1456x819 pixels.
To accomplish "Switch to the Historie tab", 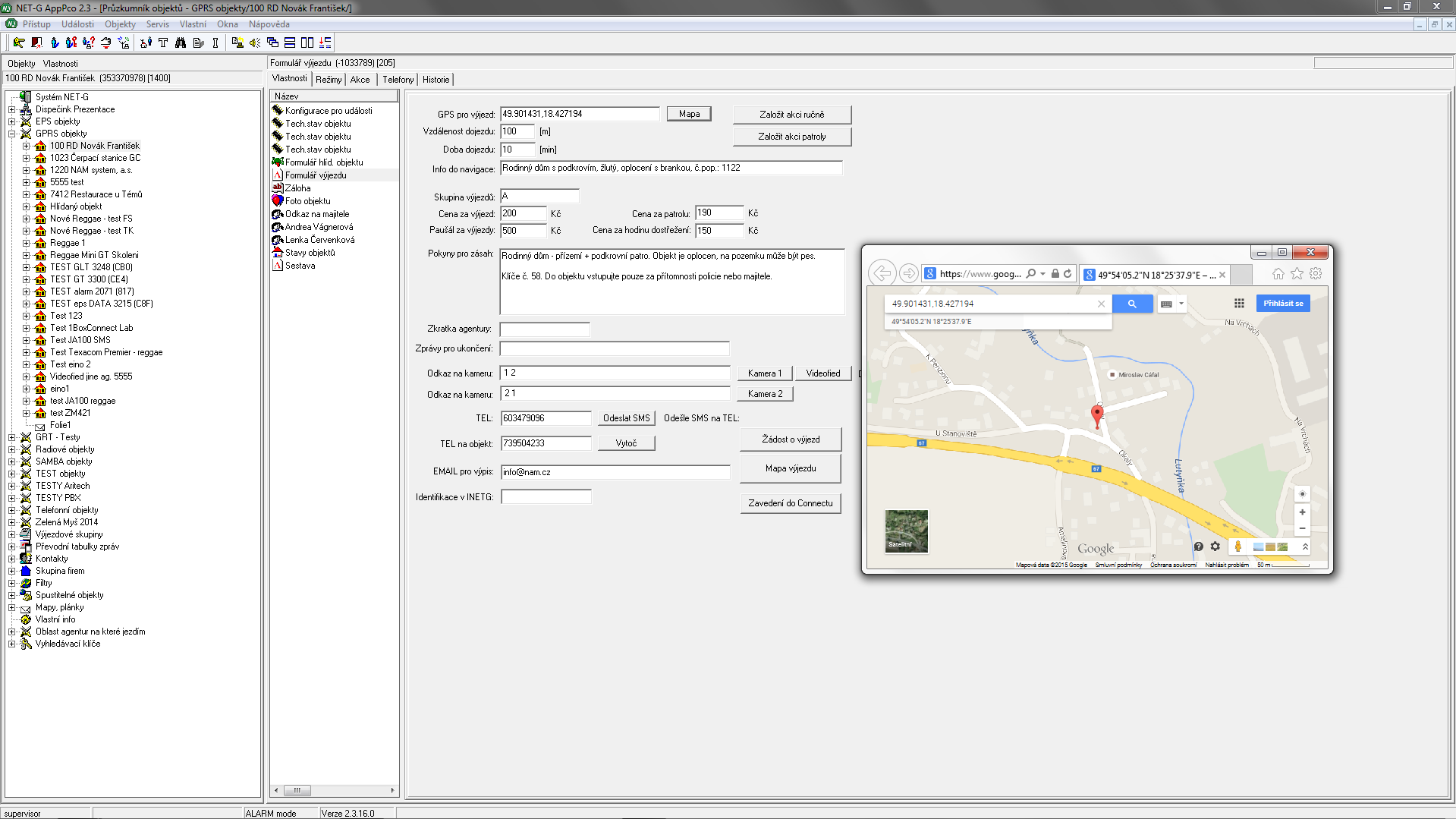I will (x=436, y=80).
